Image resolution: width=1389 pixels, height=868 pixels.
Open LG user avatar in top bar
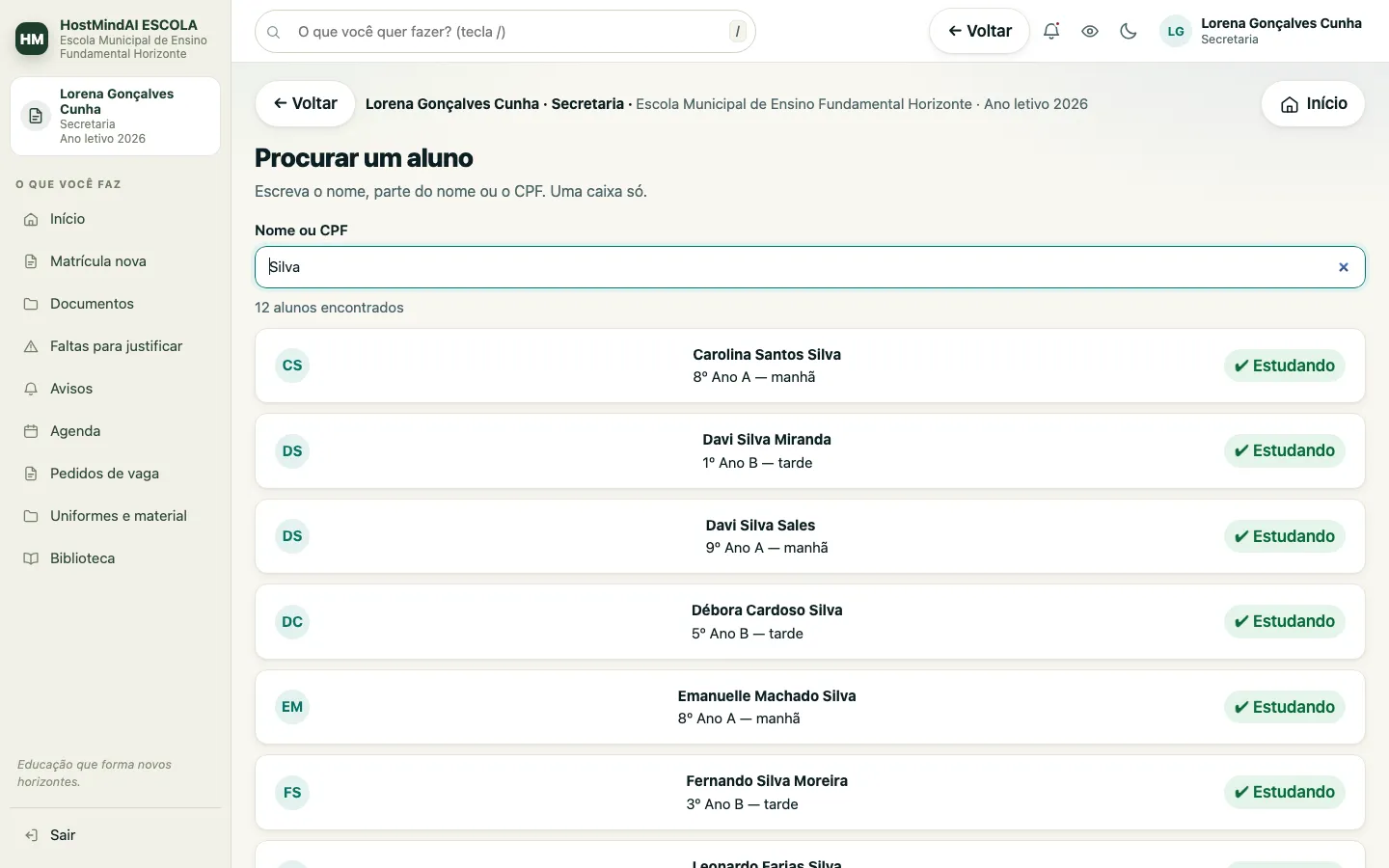(1175, 31)
